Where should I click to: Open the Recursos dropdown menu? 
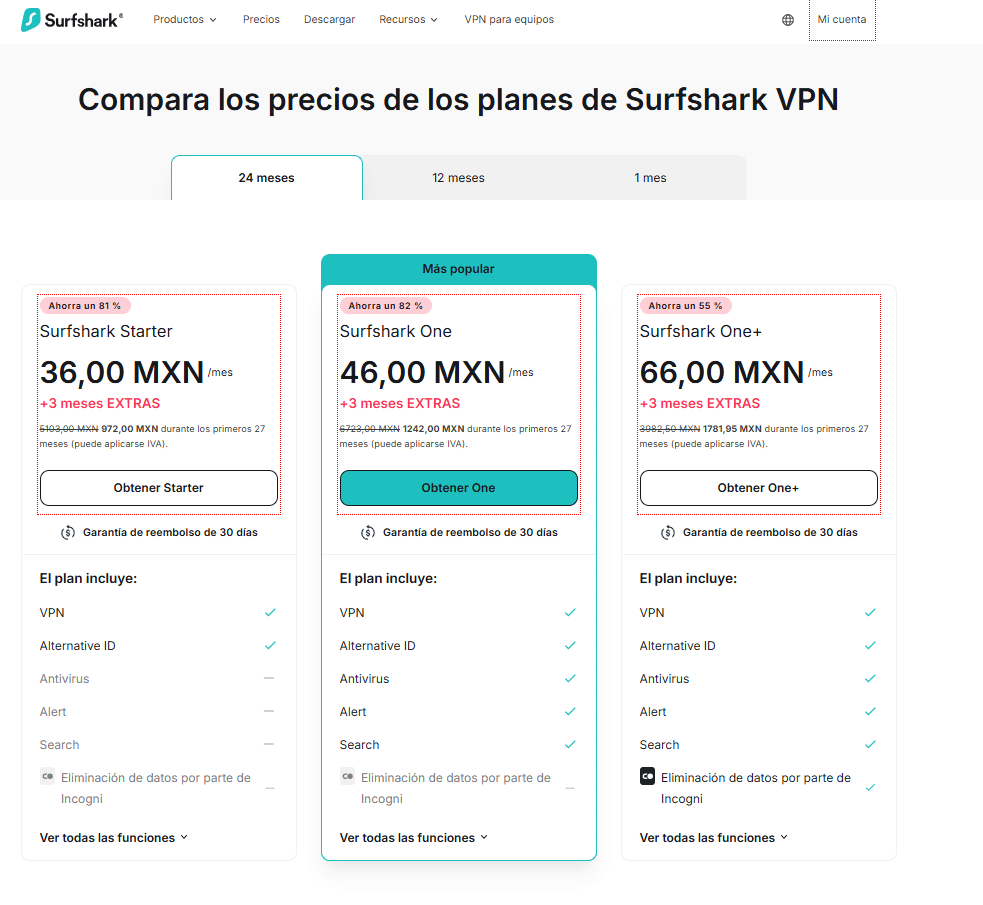[408, 20]
